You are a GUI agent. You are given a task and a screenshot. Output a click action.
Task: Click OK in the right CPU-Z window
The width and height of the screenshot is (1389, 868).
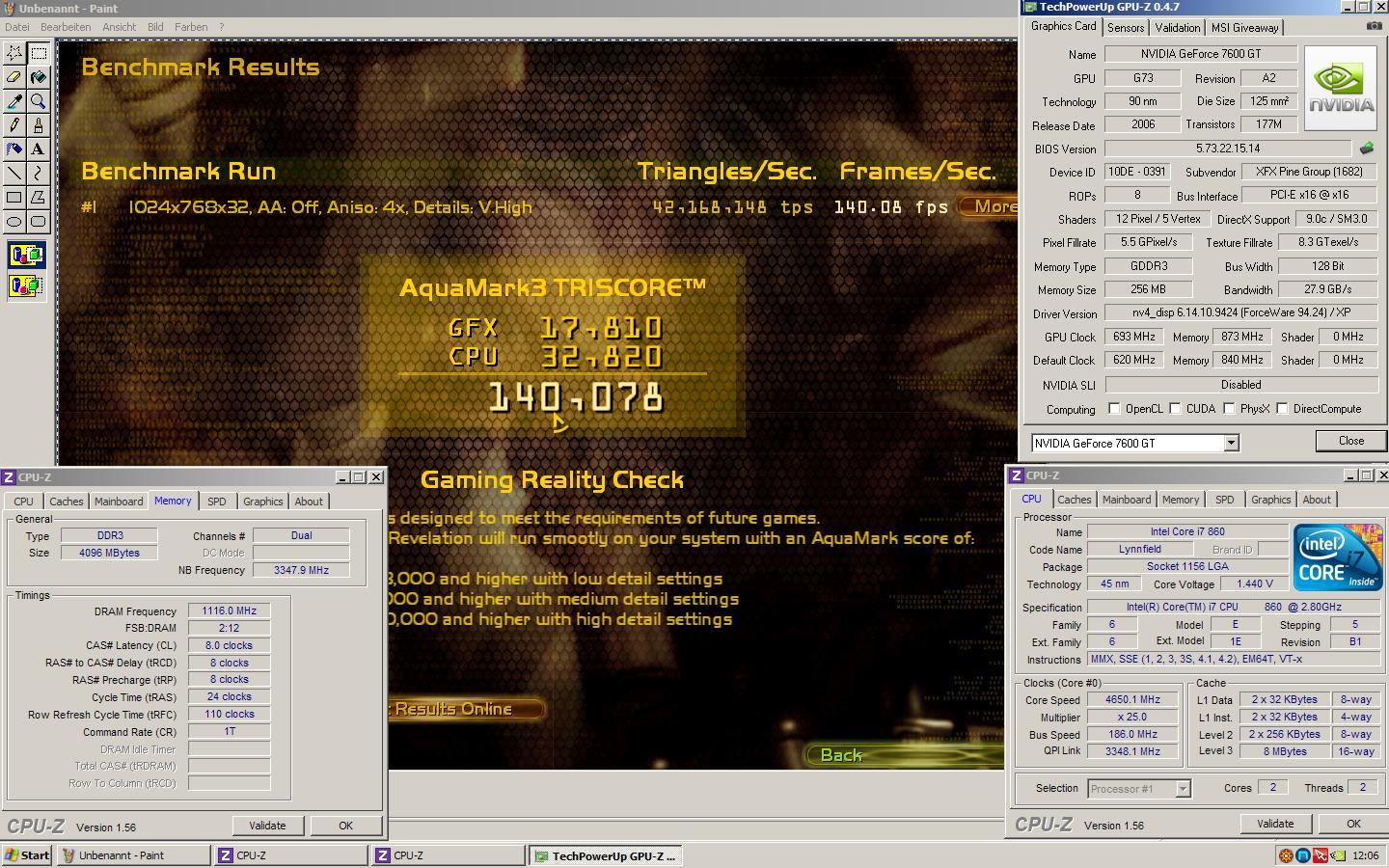pyautogui.click(x=1353, y=824)
